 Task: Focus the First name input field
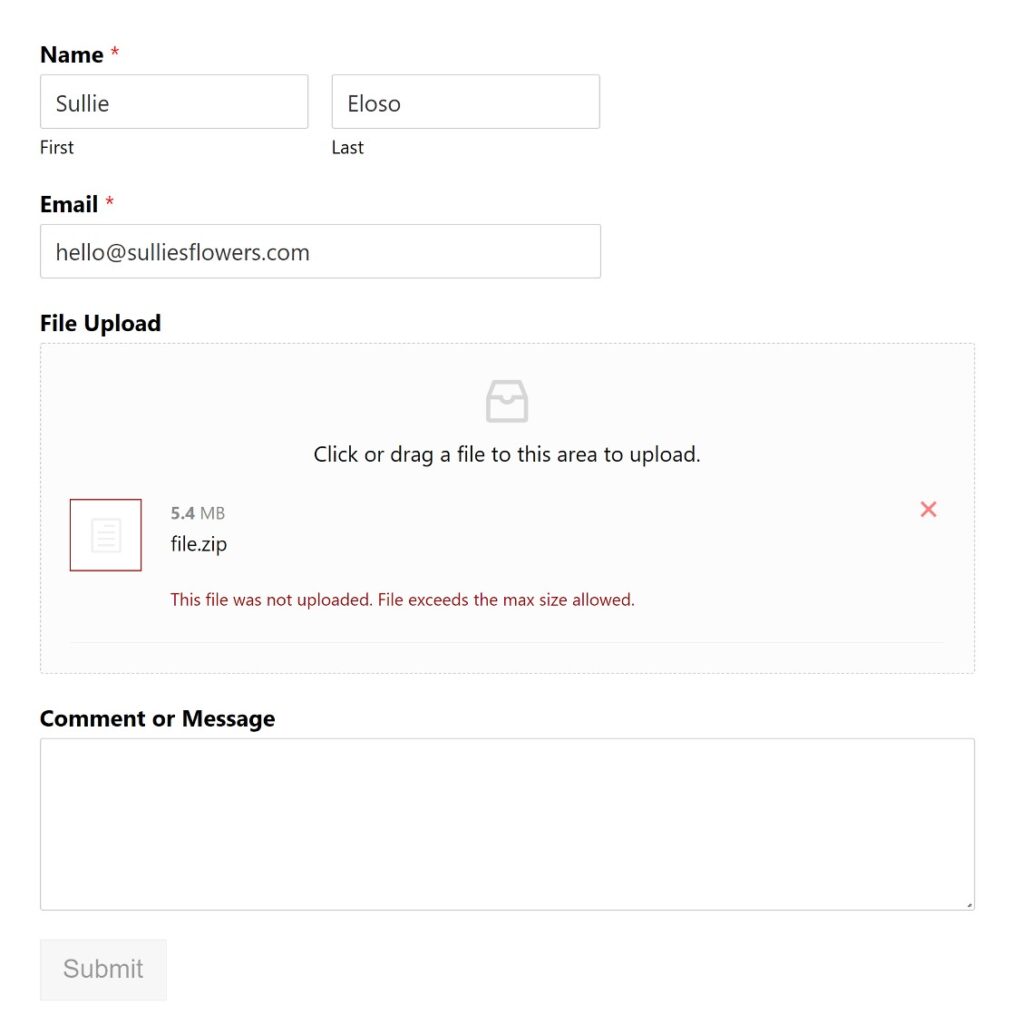click(x=174, y=102)
